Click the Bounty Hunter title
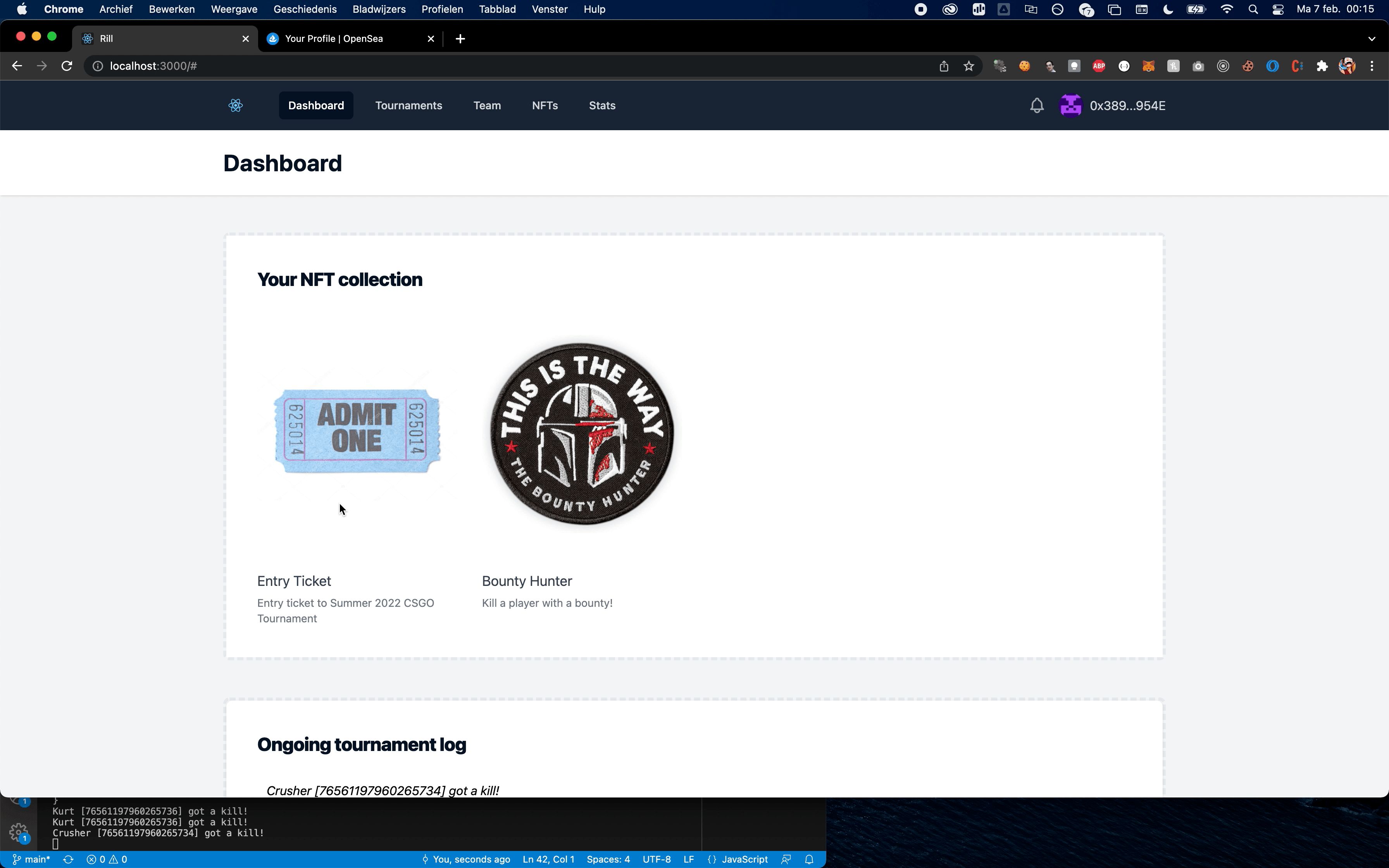The width and height of the screenshot is (1389, 868). [x=527, y=581]
